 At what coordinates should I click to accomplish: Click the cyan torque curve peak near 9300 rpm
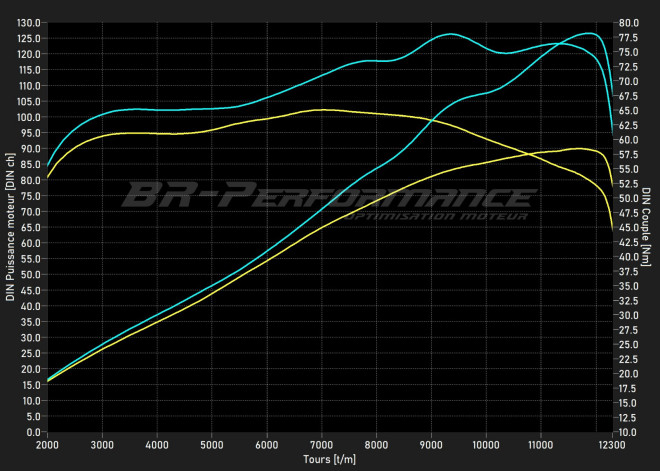(450, 34)
